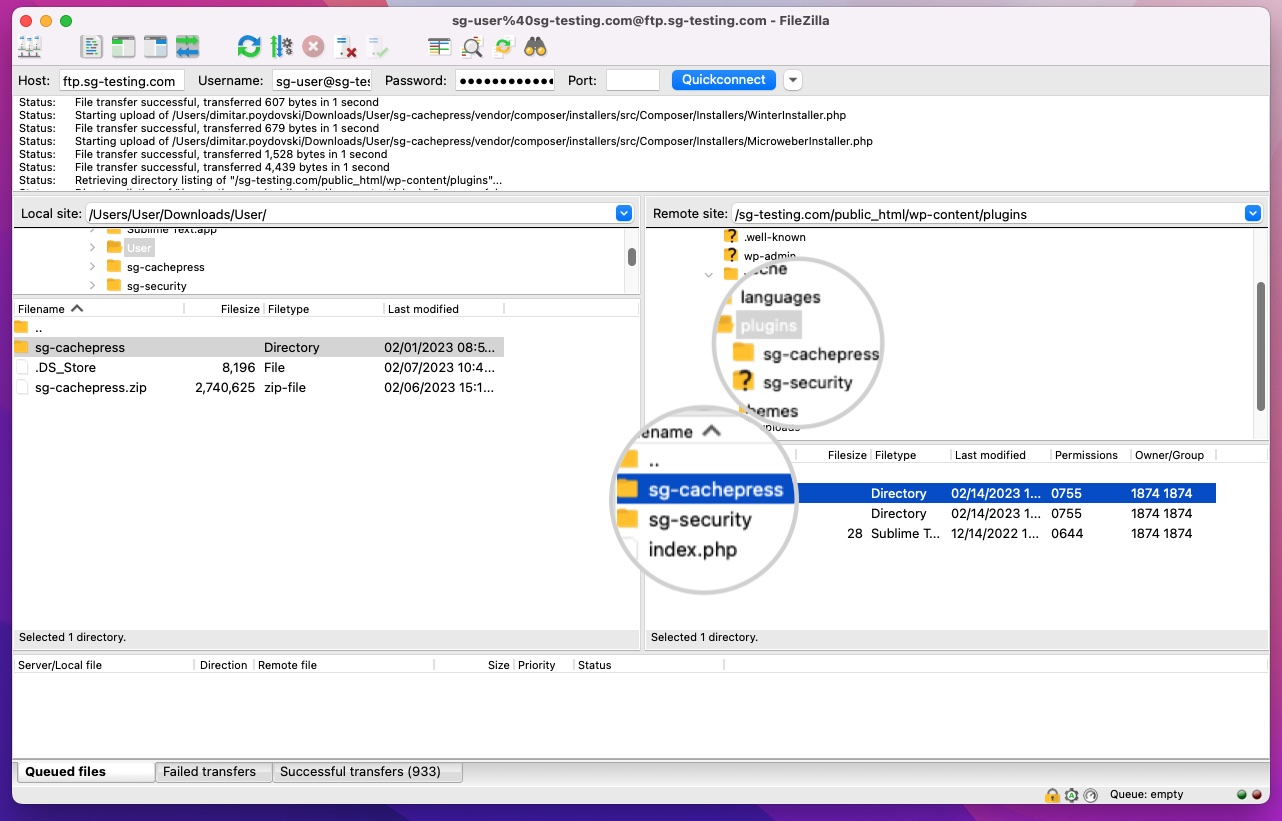The width and height of the screenshot is (1282, 821).
Task: Click the round gauge icon beside Queue label
Action: tap(1090, 795)
